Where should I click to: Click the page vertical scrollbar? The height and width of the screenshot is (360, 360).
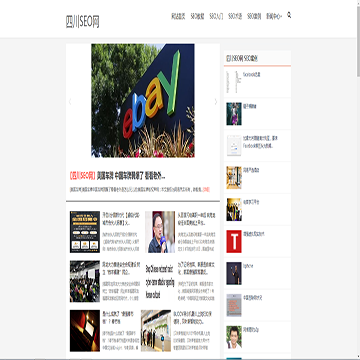pos(358,180)
